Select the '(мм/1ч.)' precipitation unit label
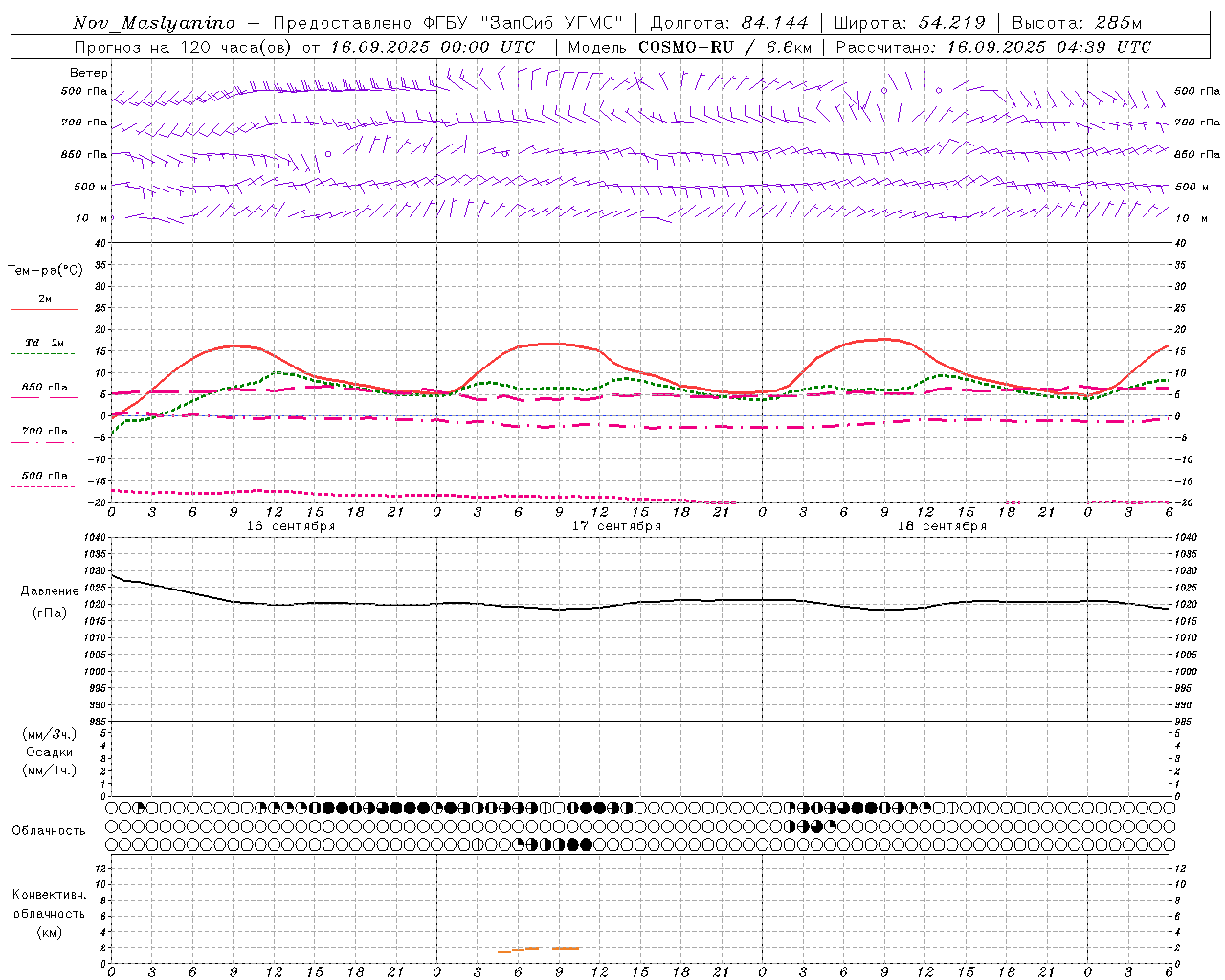The width and height of the screenshot is (1225, 980). tap(50, 770)
